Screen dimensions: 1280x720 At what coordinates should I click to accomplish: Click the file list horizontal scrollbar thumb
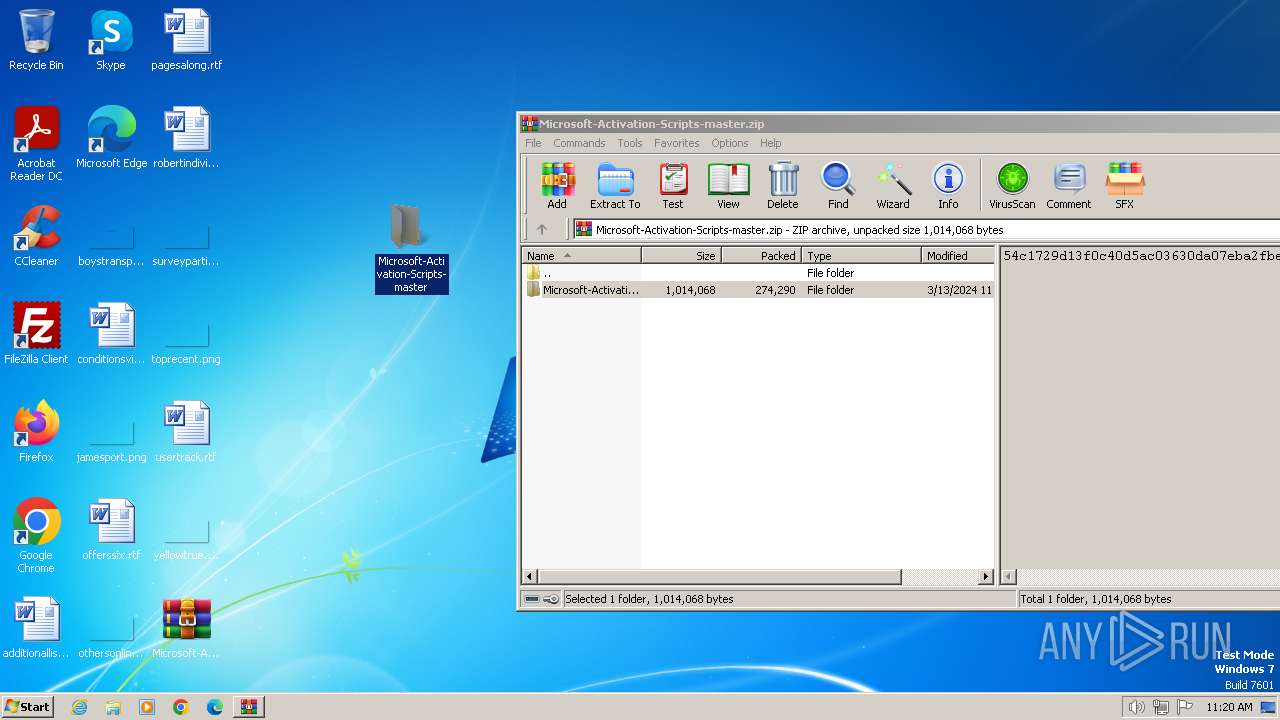[x=719, y=577]
